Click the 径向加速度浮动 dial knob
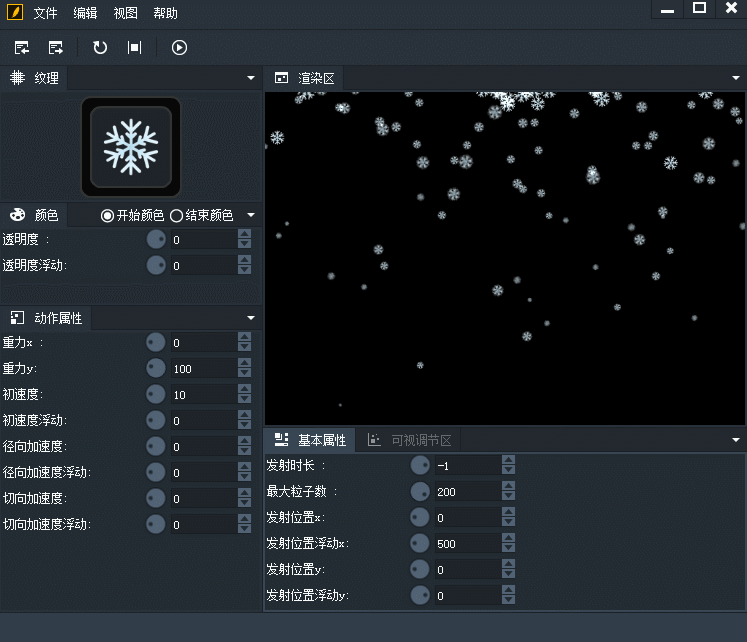 click(156, 472)
